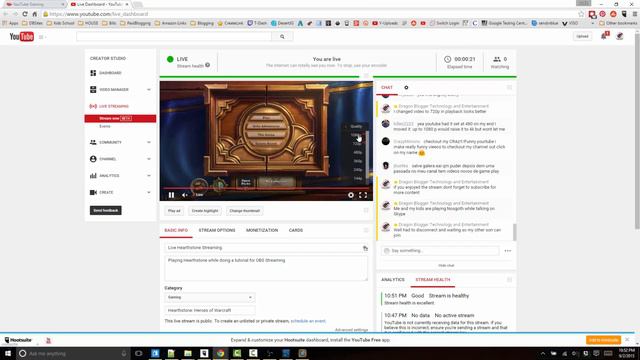Open the channel avatar account menu
The width and height of the screenshot is (640, 360).
pyautogui.click(x=620, y=36)
